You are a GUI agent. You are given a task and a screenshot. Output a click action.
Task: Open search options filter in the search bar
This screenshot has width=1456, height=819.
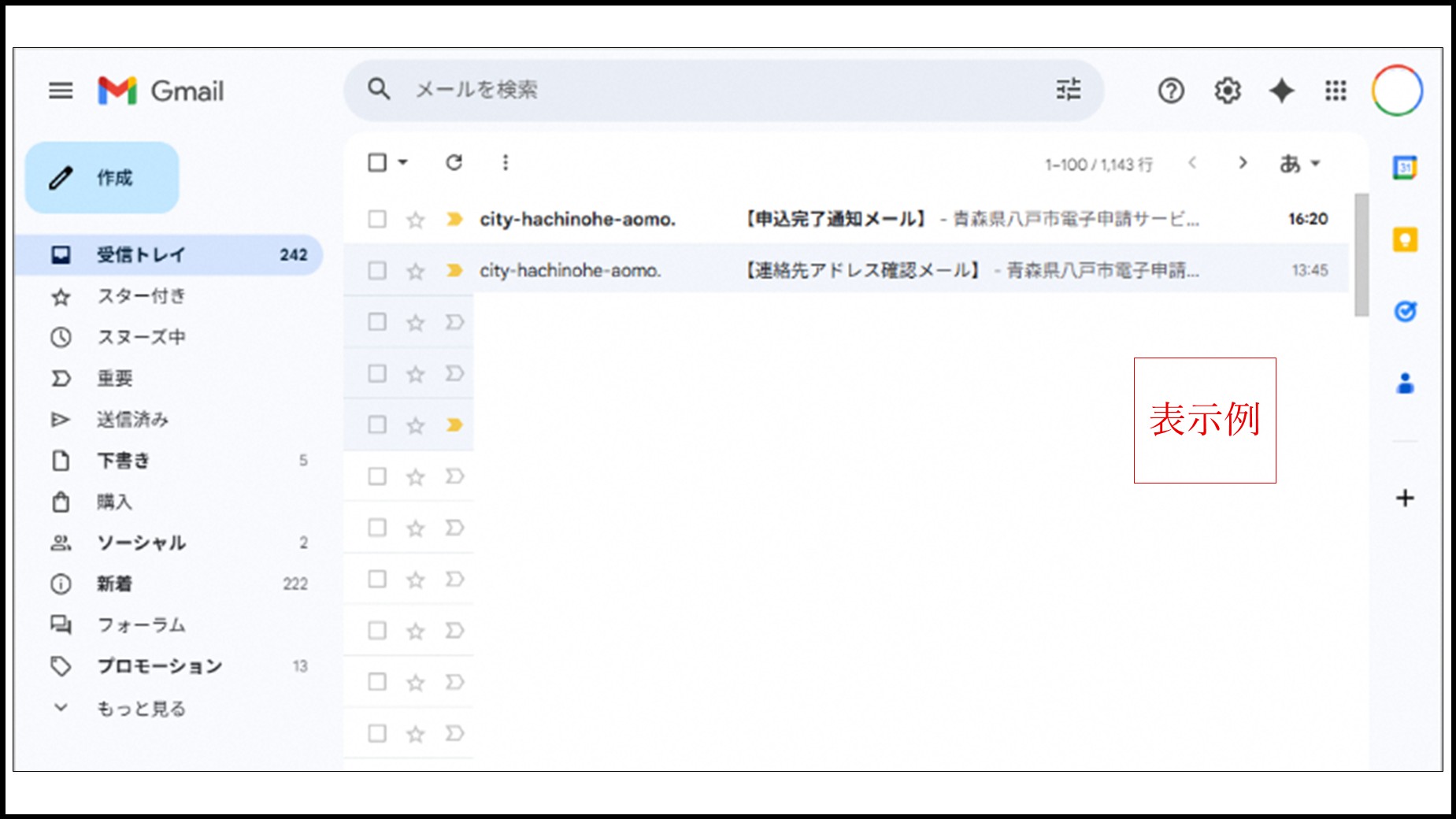[1068, 90]
